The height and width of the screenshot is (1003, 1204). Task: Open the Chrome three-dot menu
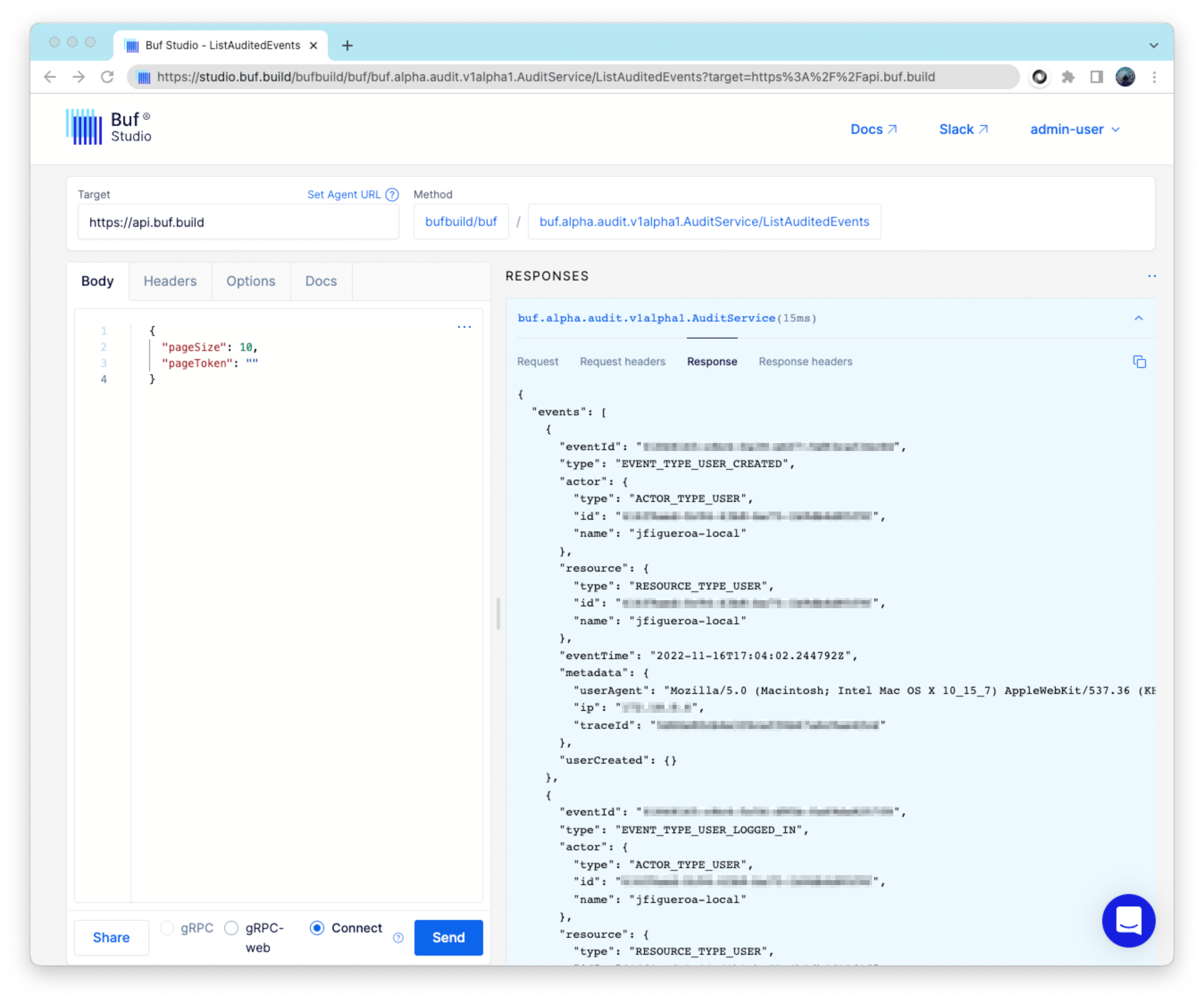(1154, 77)
